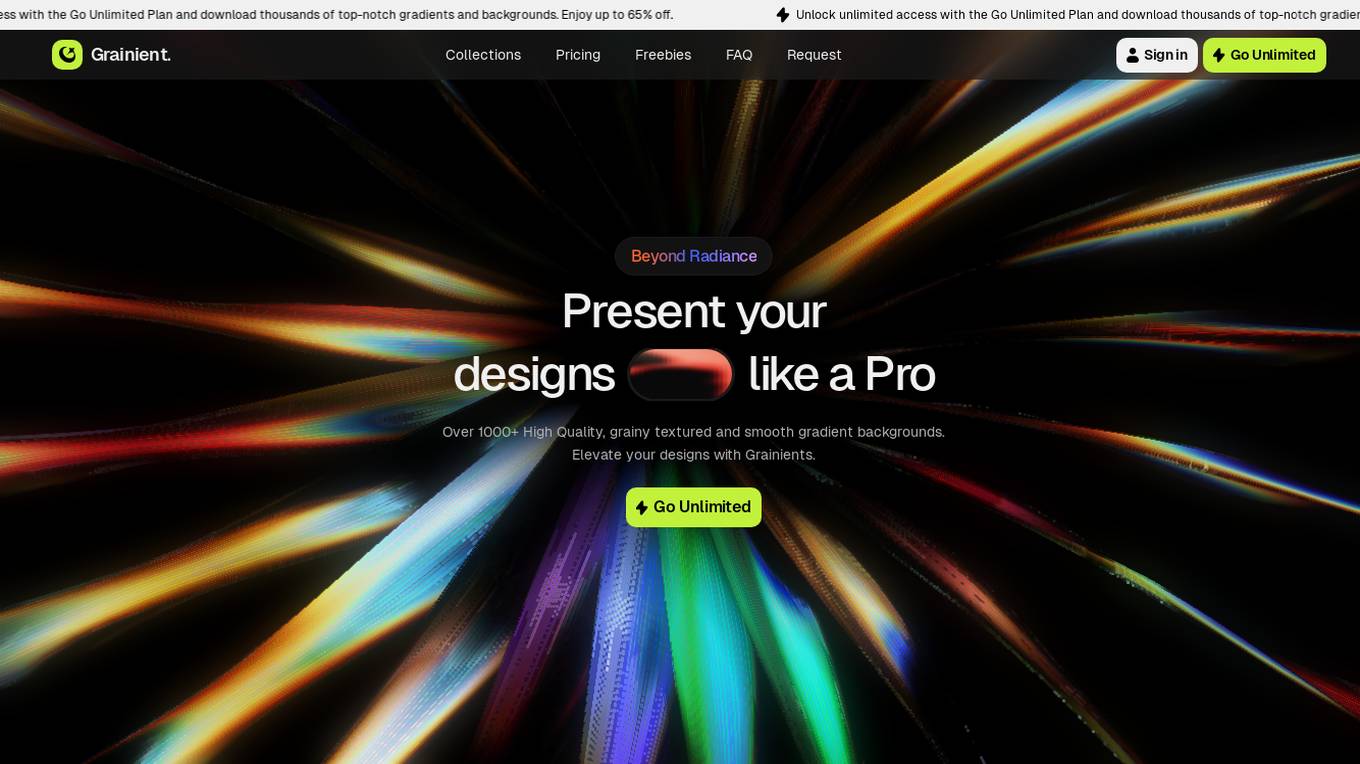Click the Beyond Radiance badge

point(694,256)
